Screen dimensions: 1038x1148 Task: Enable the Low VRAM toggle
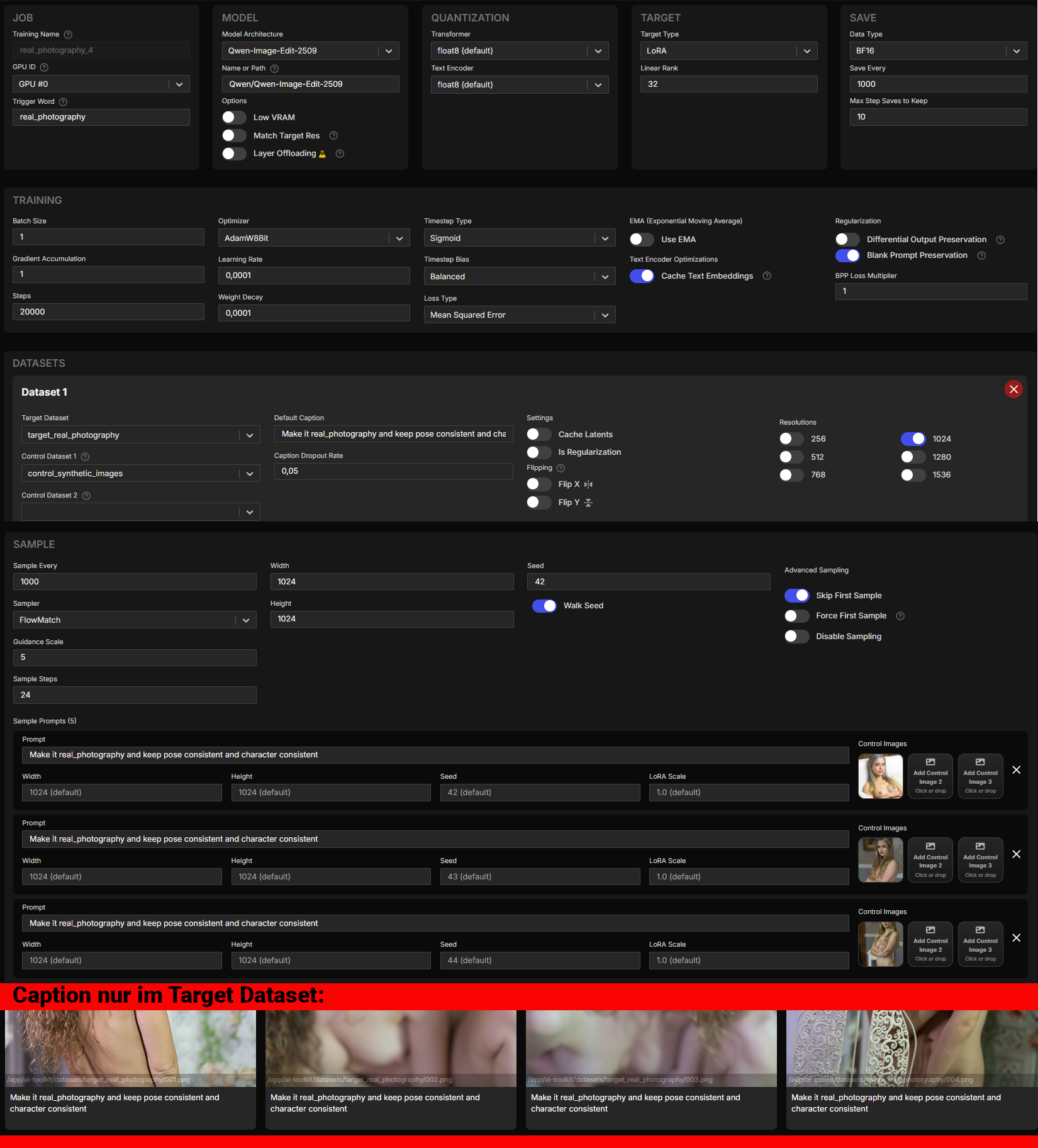pyautogui.click(x=234, y=118)
